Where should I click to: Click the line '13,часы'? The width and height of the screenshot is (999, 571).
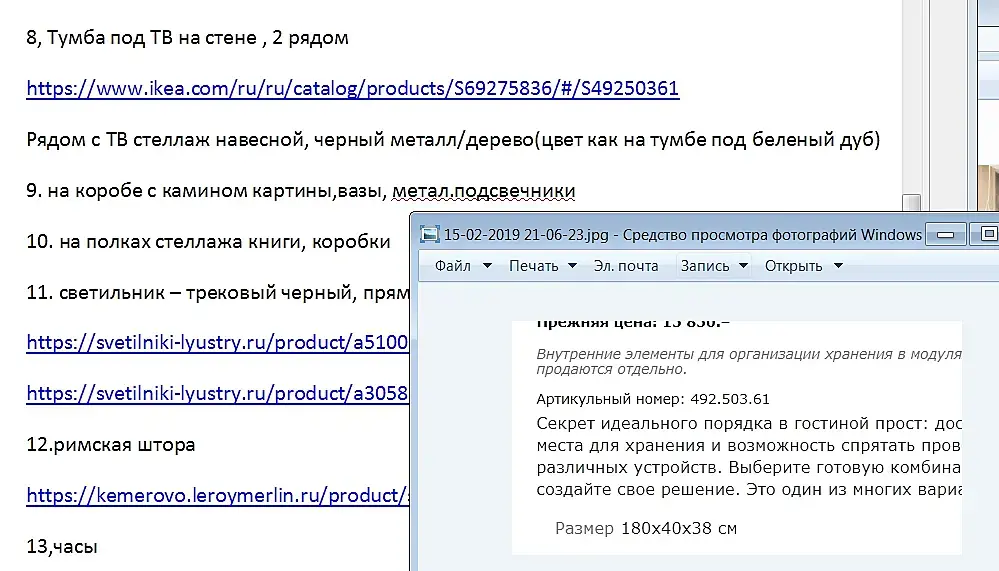coord(62,546)
